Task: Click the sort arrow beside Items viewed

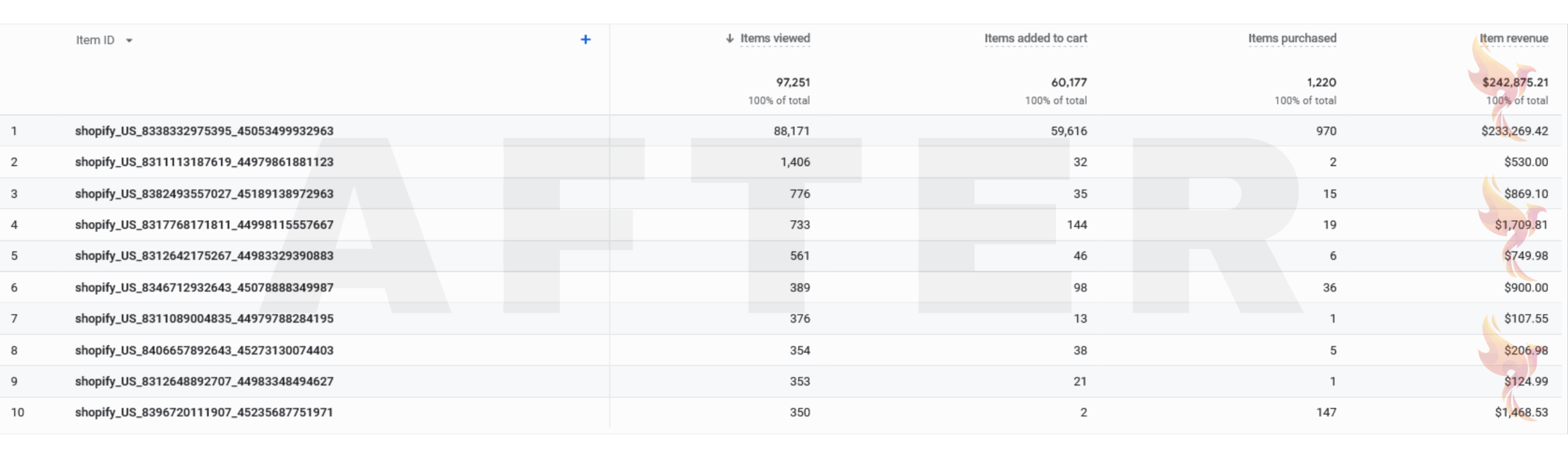Action: pos(729,39)
